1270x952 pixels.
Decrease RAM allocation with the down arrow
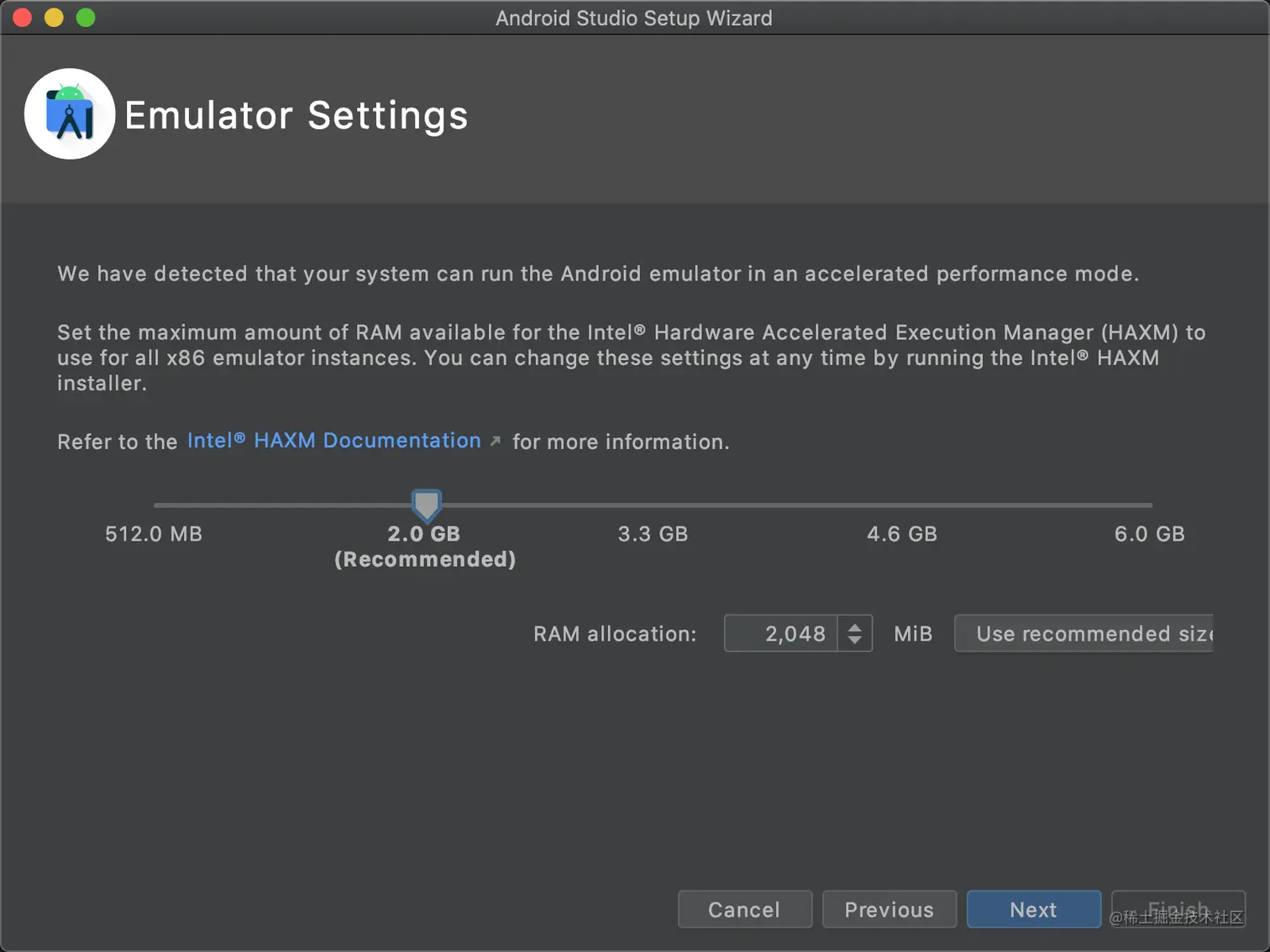[854, 641]
